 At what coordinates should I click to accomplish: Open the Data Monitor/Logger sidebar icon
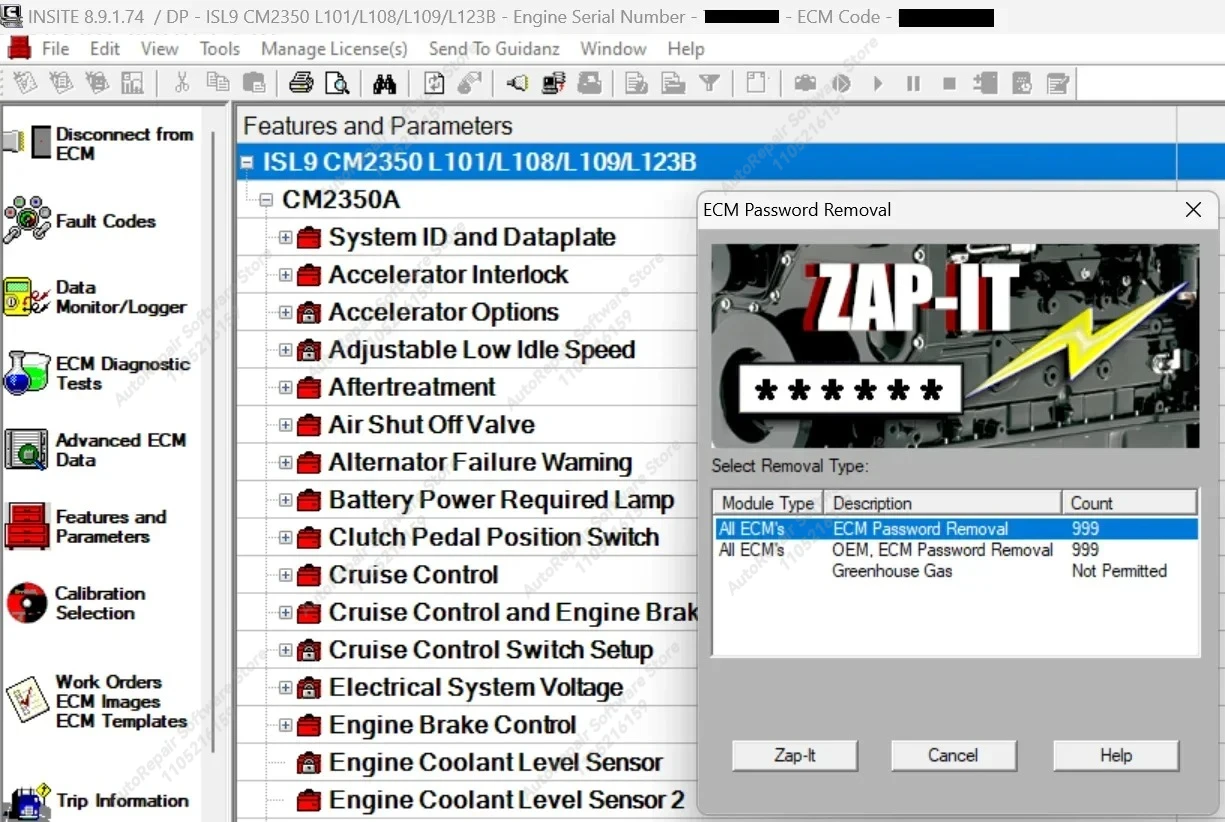tap(27, 297)
